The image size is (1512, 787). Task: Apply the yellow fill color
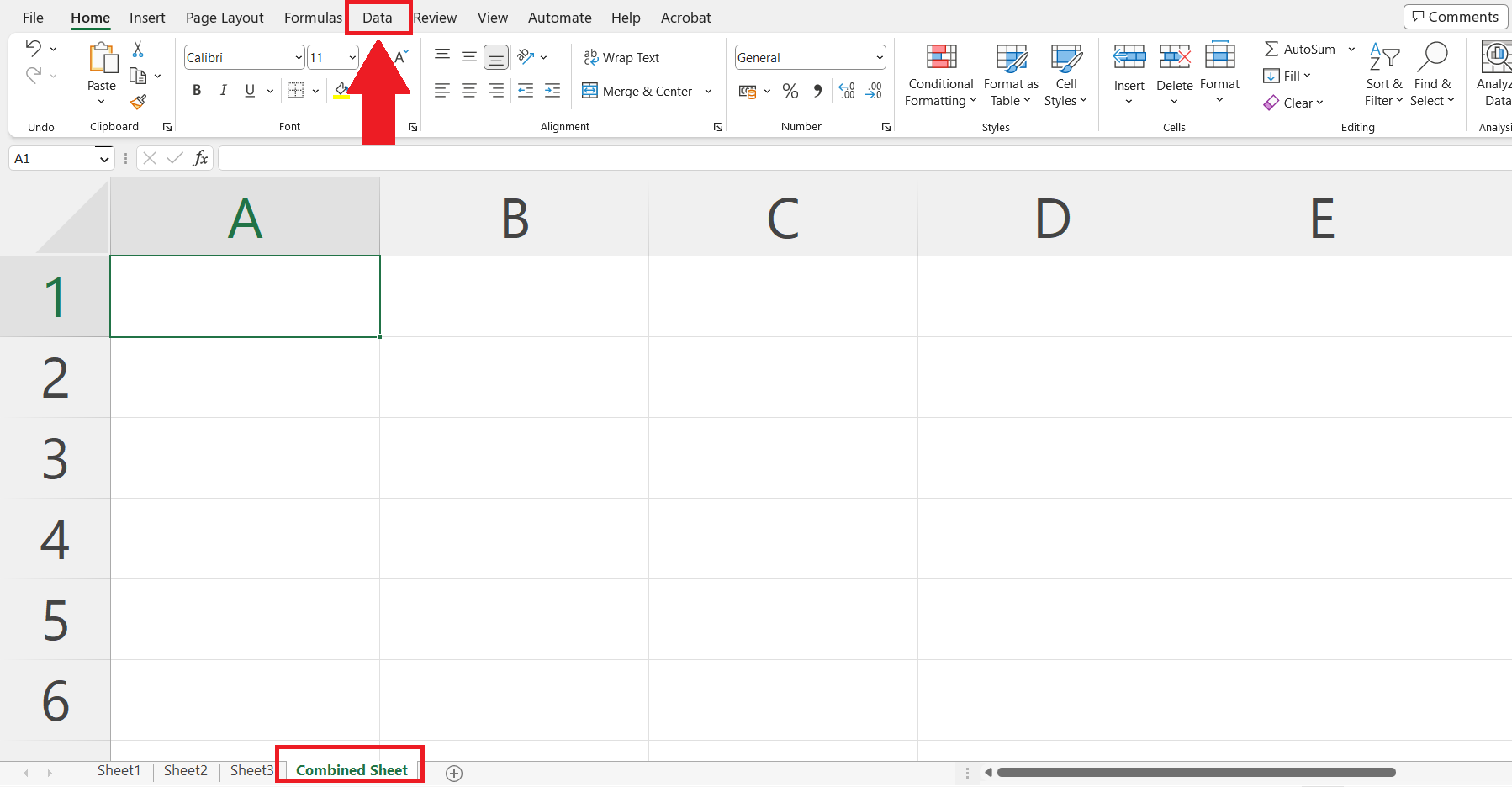tap(341, 91)
